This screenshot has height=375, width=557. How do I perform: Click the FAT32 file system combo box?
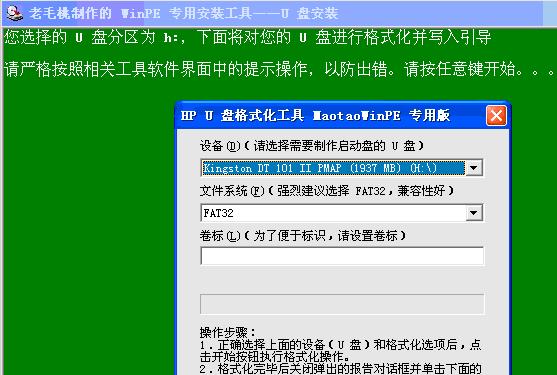pyautogui.click(x=342, y=213)
